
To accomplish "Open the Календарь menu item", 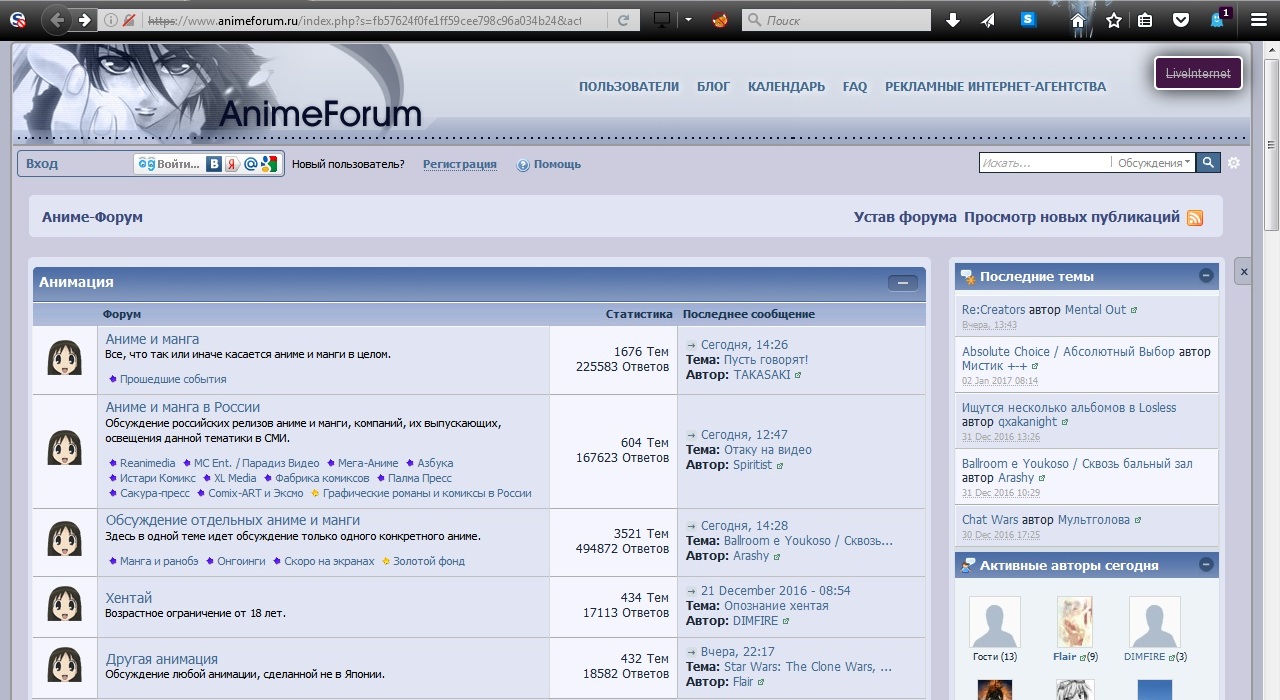I will (786, 87).
